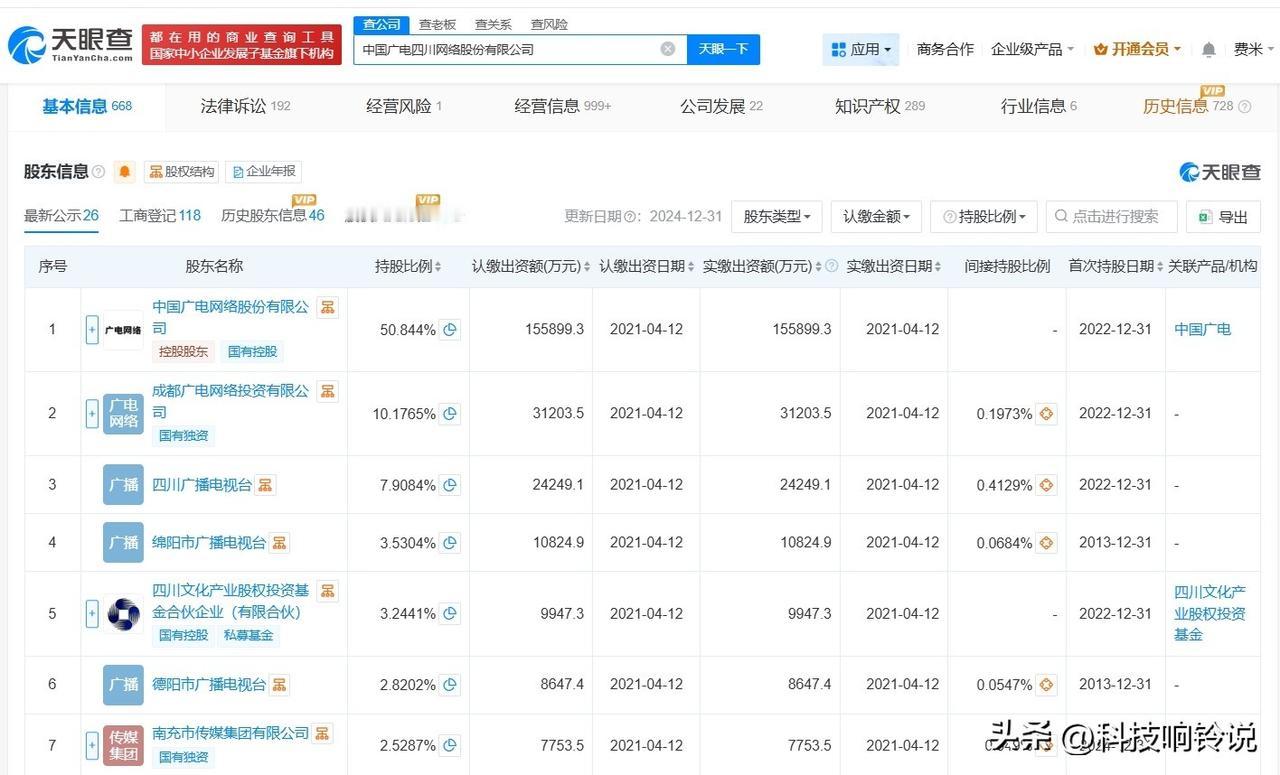Click pie chart icon next to 3.2441%
The height and width of the screenshot is (775, 1280).
450,613
